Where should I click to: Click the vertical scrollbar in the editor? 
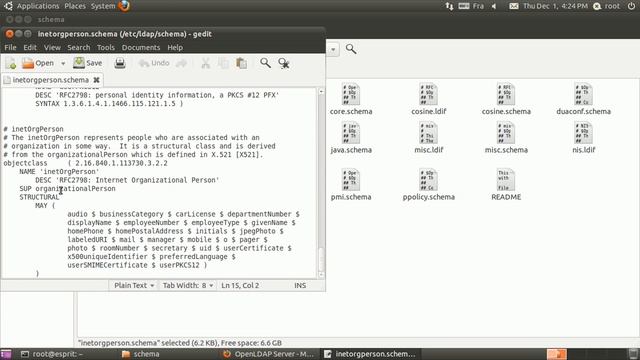[x=321, y=183]
